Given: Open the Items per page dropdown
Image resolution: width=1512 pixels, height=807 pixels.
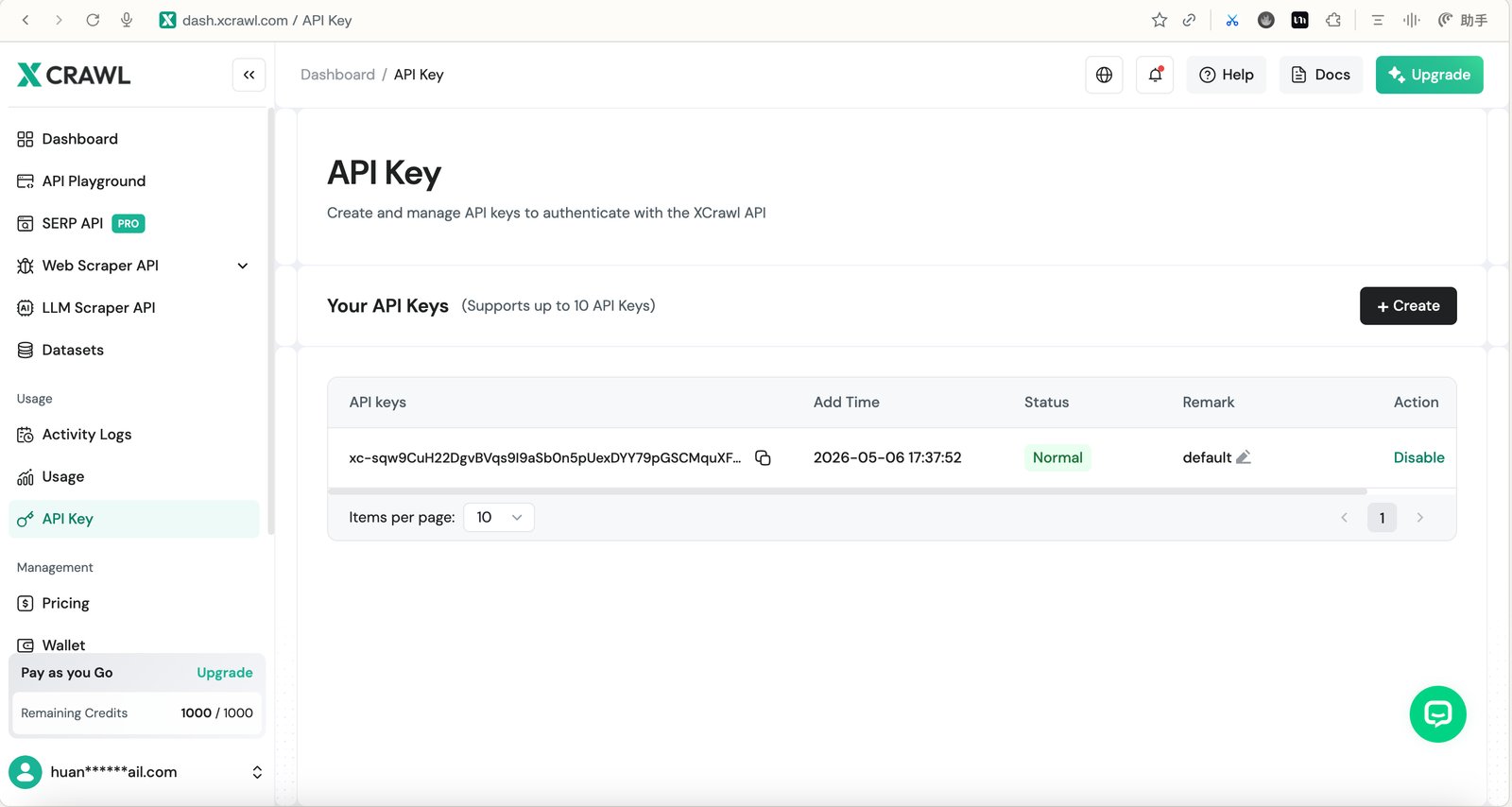Looking at the screenshot, I should 499,517.
